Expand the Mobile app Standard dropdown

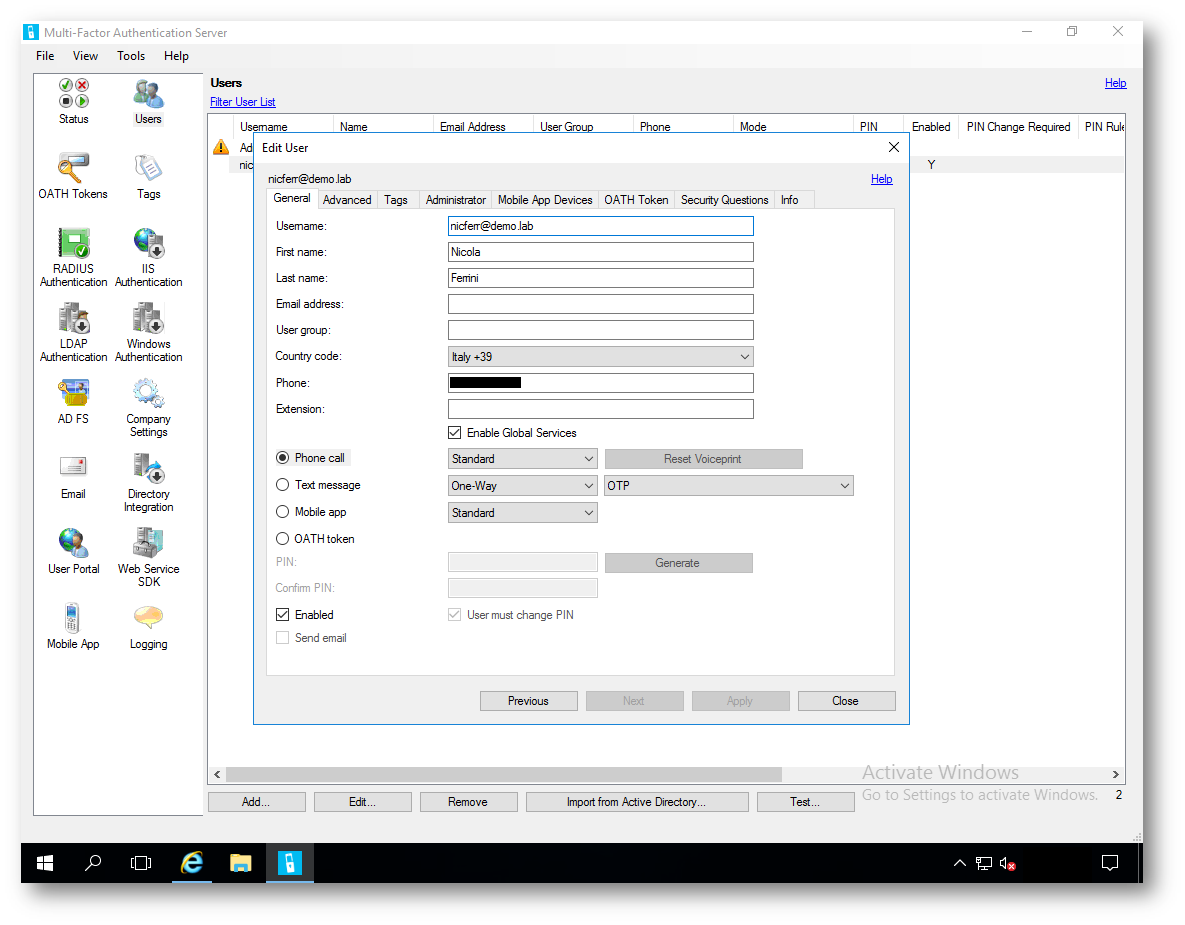589,513
